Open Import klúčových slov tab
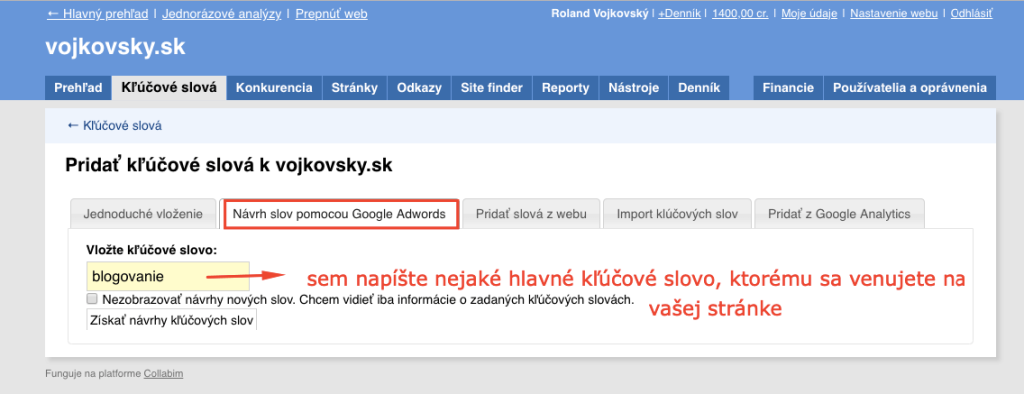The width and height of the screenshot is (1024, 394). tap(677, 214)
